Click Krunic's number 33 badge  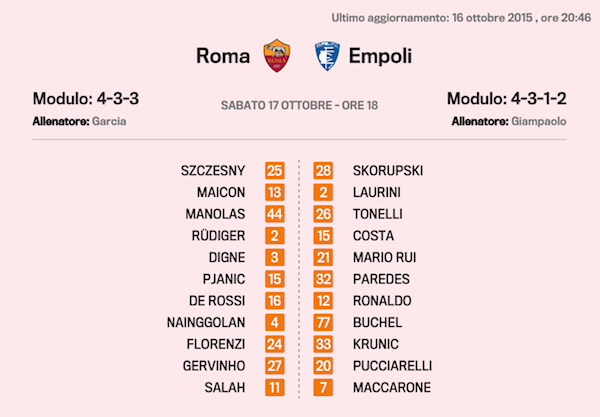[x=324, y=344]
